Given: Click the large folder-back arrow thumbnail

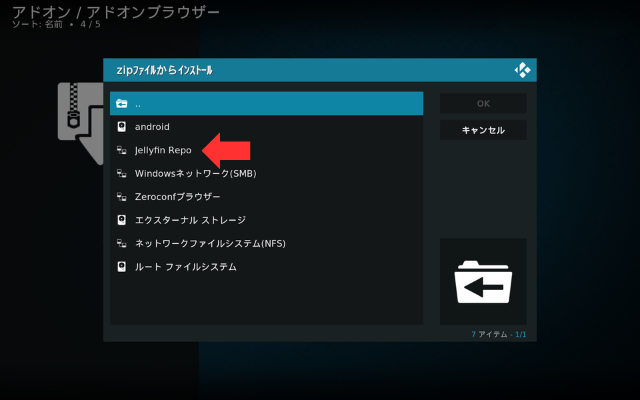Looking at the screenshot, I should (x=483, y=283).
